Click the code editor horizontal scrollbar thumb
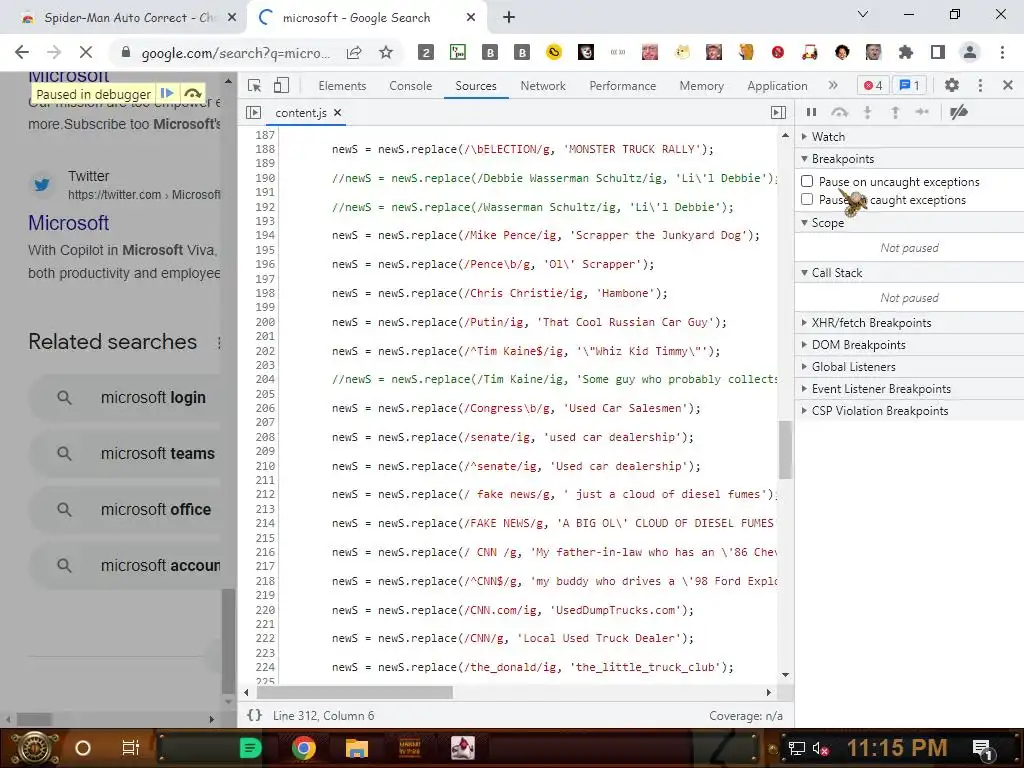The height and width of the screenshot is (768, 1024). pos(353,692)
